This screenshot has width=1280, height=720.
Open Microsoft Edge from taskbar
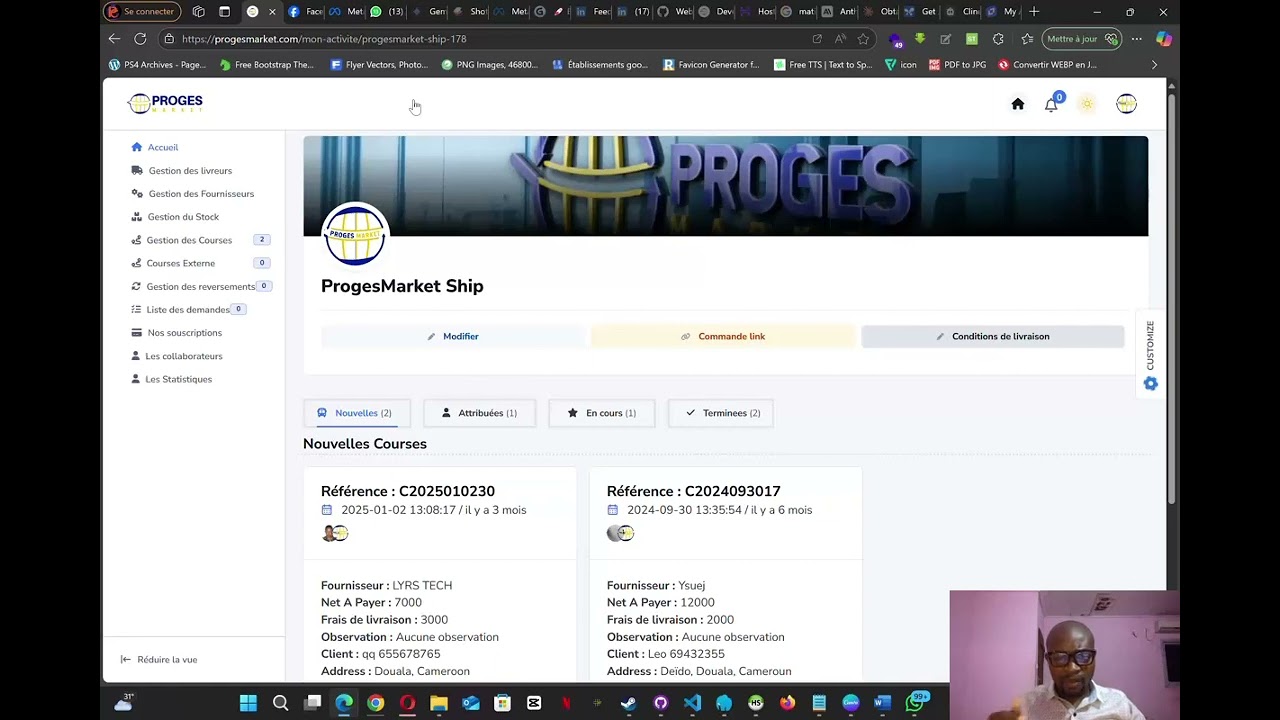pos(344,703)
